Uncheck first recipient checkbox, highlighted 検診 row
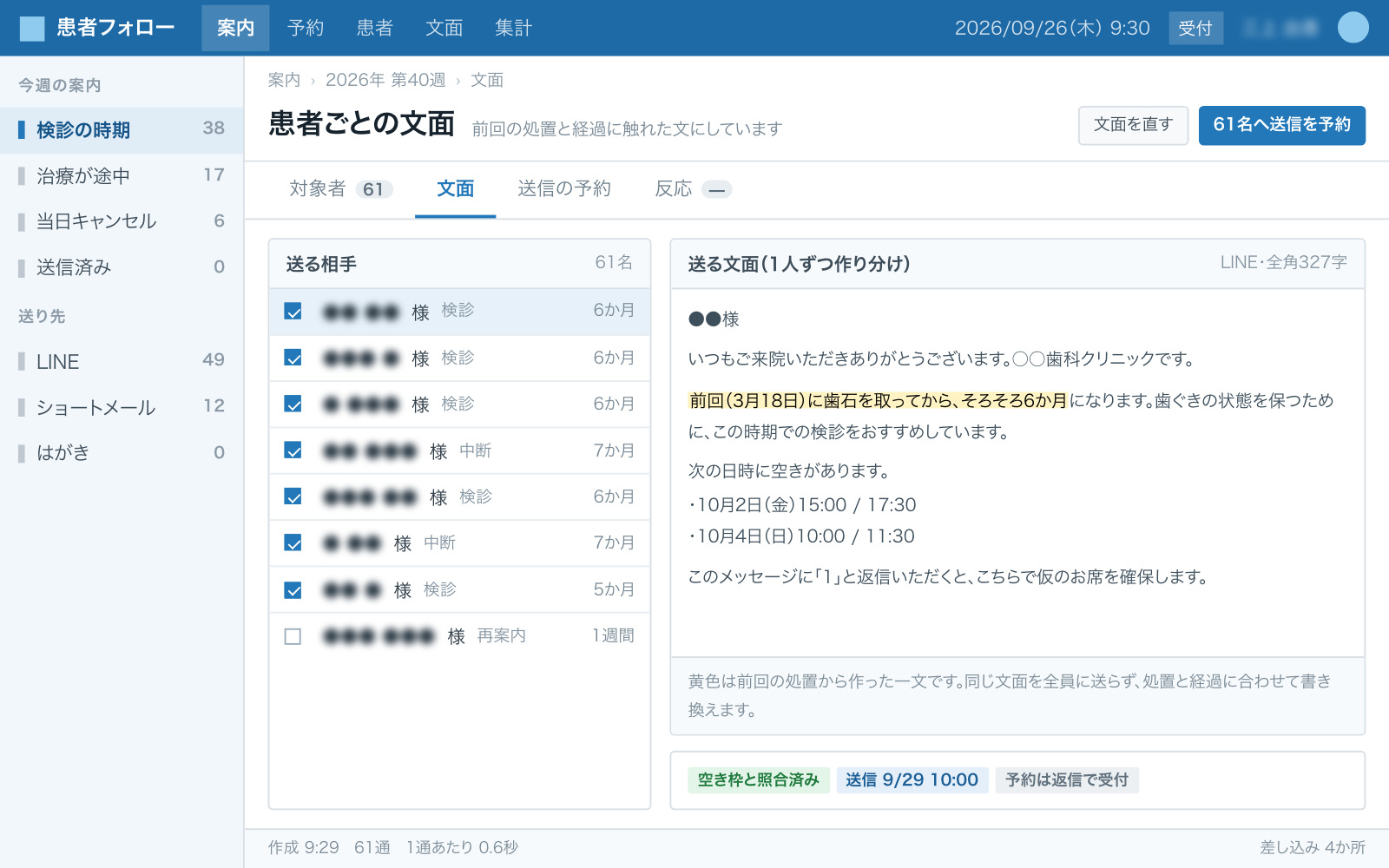This screenshot has height=868, width=1389. pyautogui.click(x=293, y=312)
